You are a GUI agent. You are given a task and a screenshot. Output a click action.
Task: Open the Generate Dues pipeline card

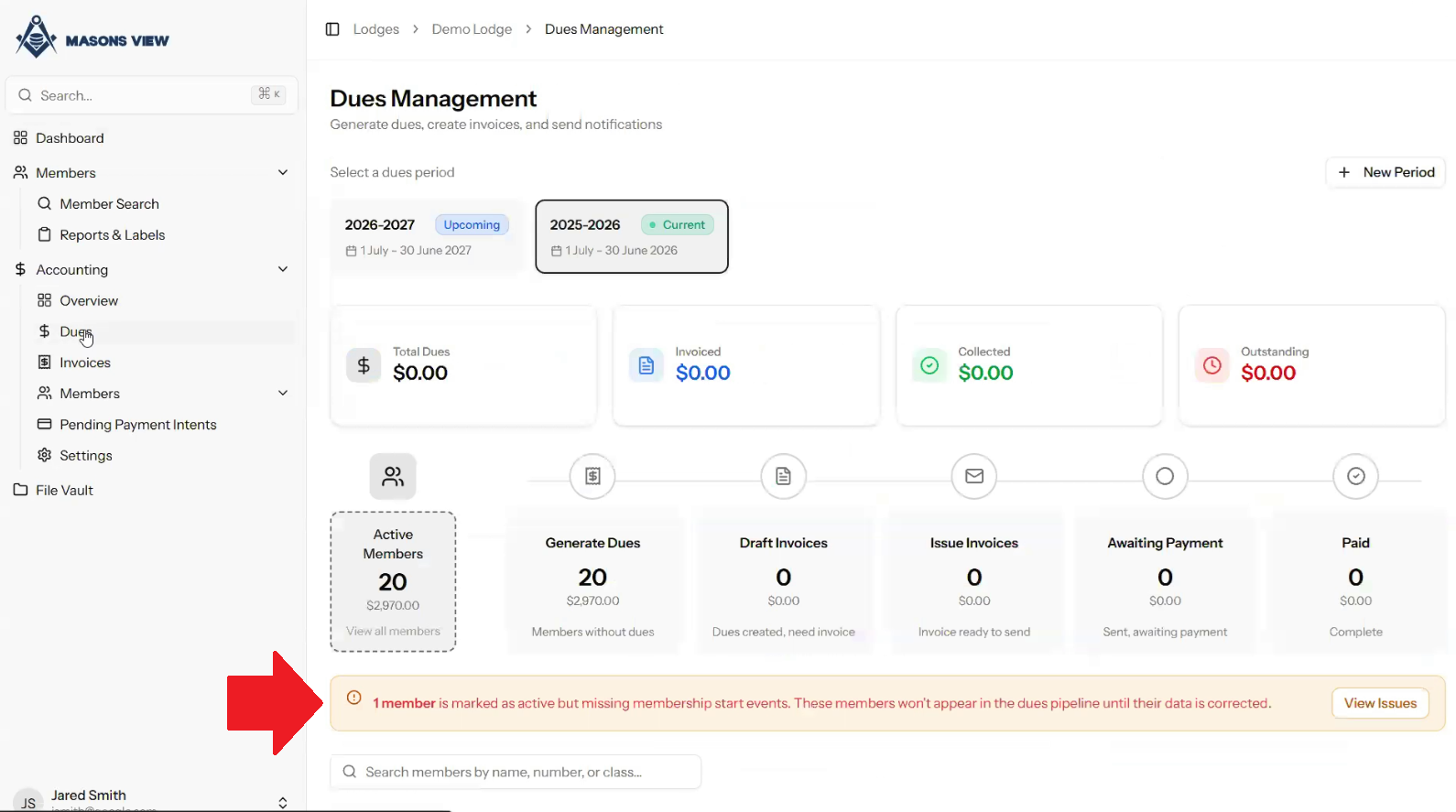[592, 582]
